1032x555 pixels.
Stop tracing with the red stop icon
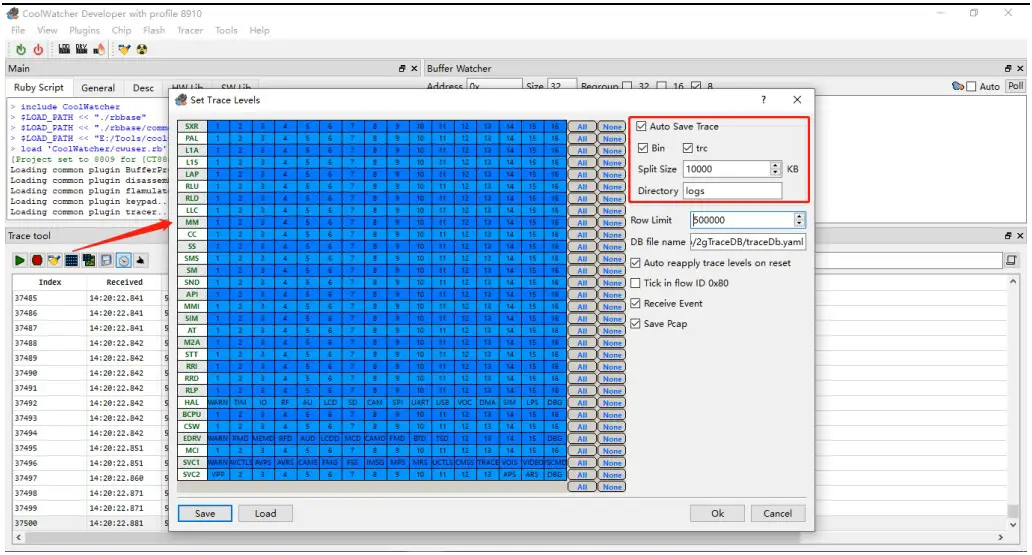point(37,261)
